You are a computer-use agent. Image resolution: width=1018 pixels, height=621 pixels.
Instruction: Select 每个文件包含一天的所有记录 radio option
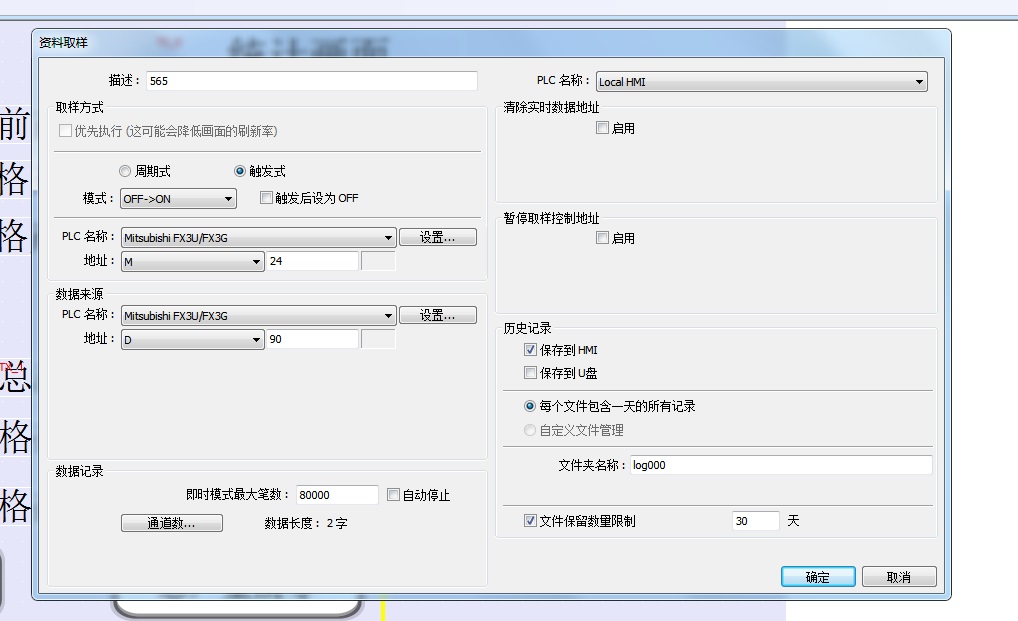point(531,407)
